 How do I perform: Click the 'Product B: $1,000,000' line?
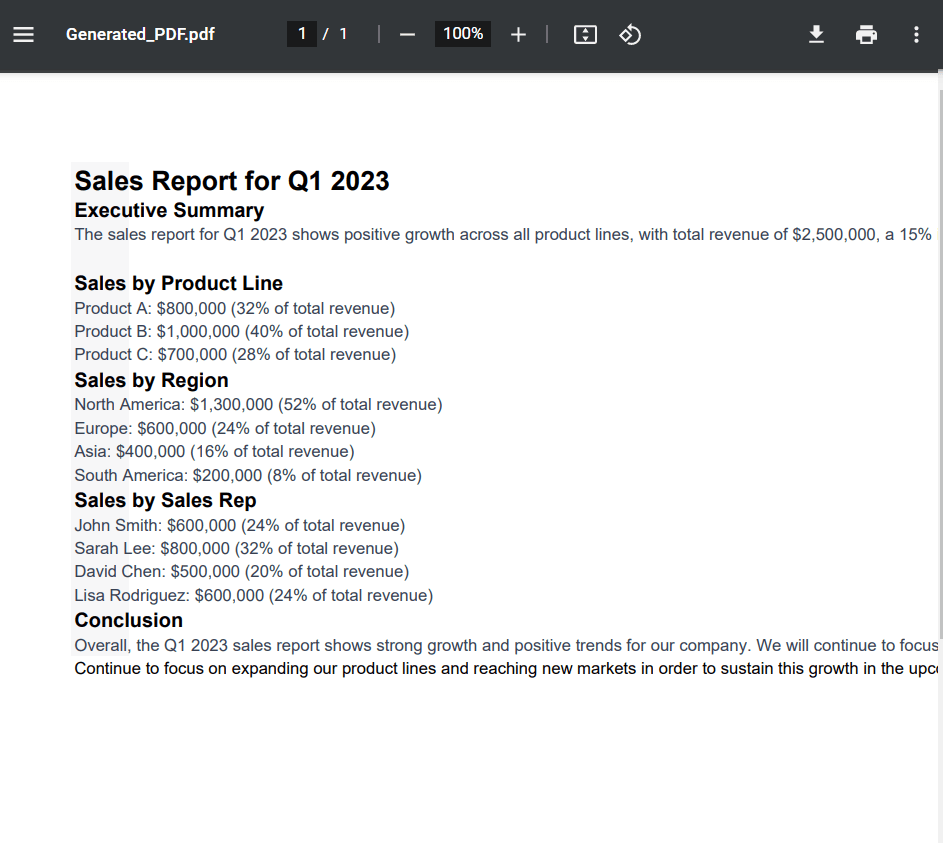241,331
